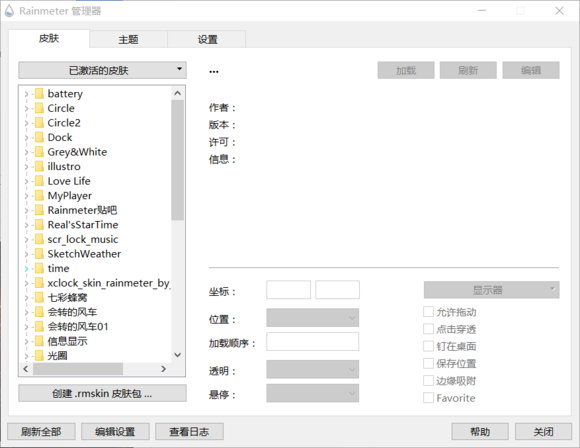Viewport: 580px width, 448px height.
Task: Select the 七彩蜂窝 folder icon
Action: (x=39, y=297)
